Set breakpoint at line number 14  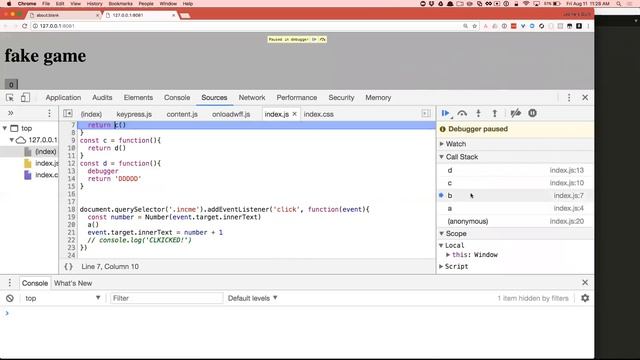tap(71, 179)
